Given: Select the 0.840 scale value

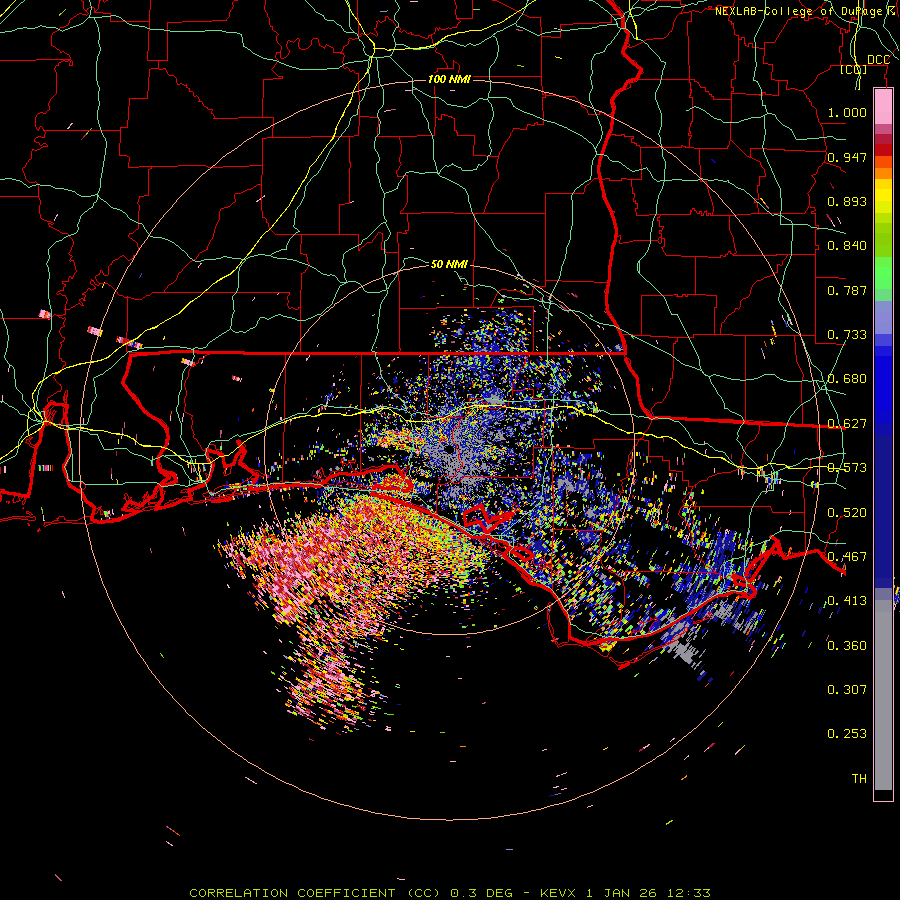Looking at the screenshot, I should click(x=847, y=246).
